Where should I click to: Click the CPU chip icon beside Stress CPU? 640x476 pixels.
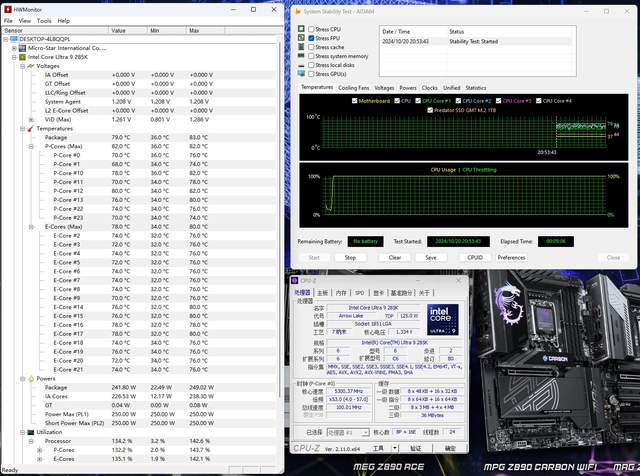301,29
